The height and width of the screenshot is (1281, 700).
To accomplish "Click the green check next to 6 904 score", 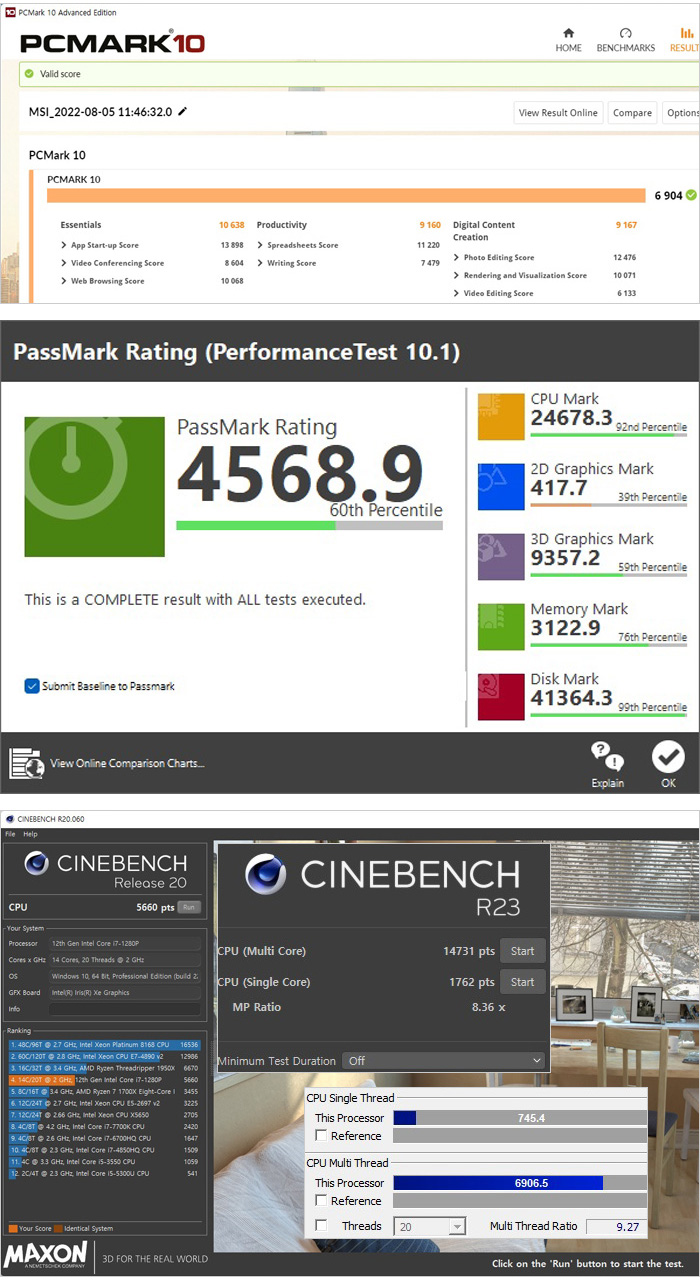I will click(x=691, y=195).
